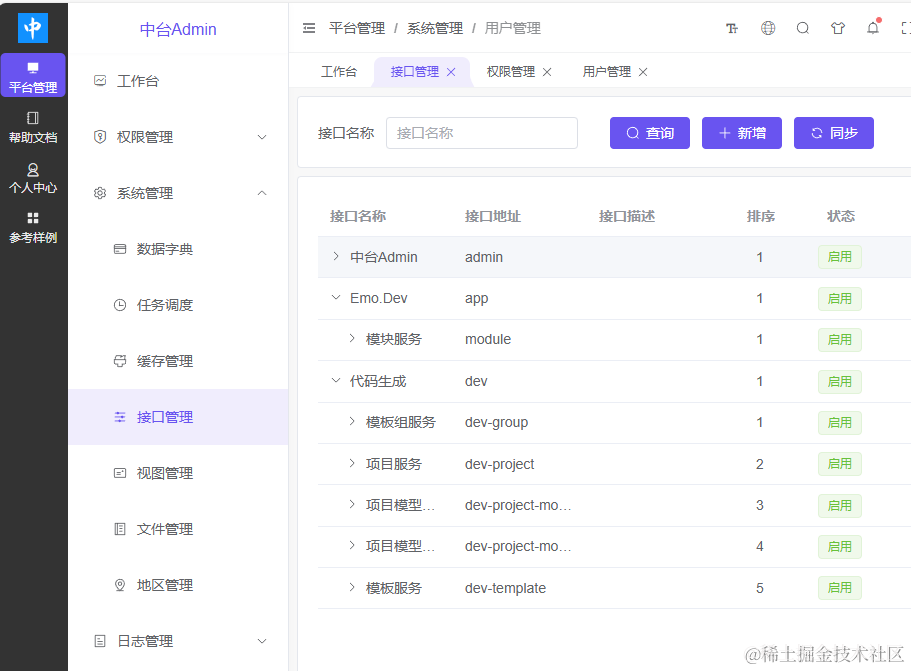The width and height of the screenshot is (911, 671).
Task: Open 平台管理 in the dark sidebar
Action: click(x=33, y=76)
